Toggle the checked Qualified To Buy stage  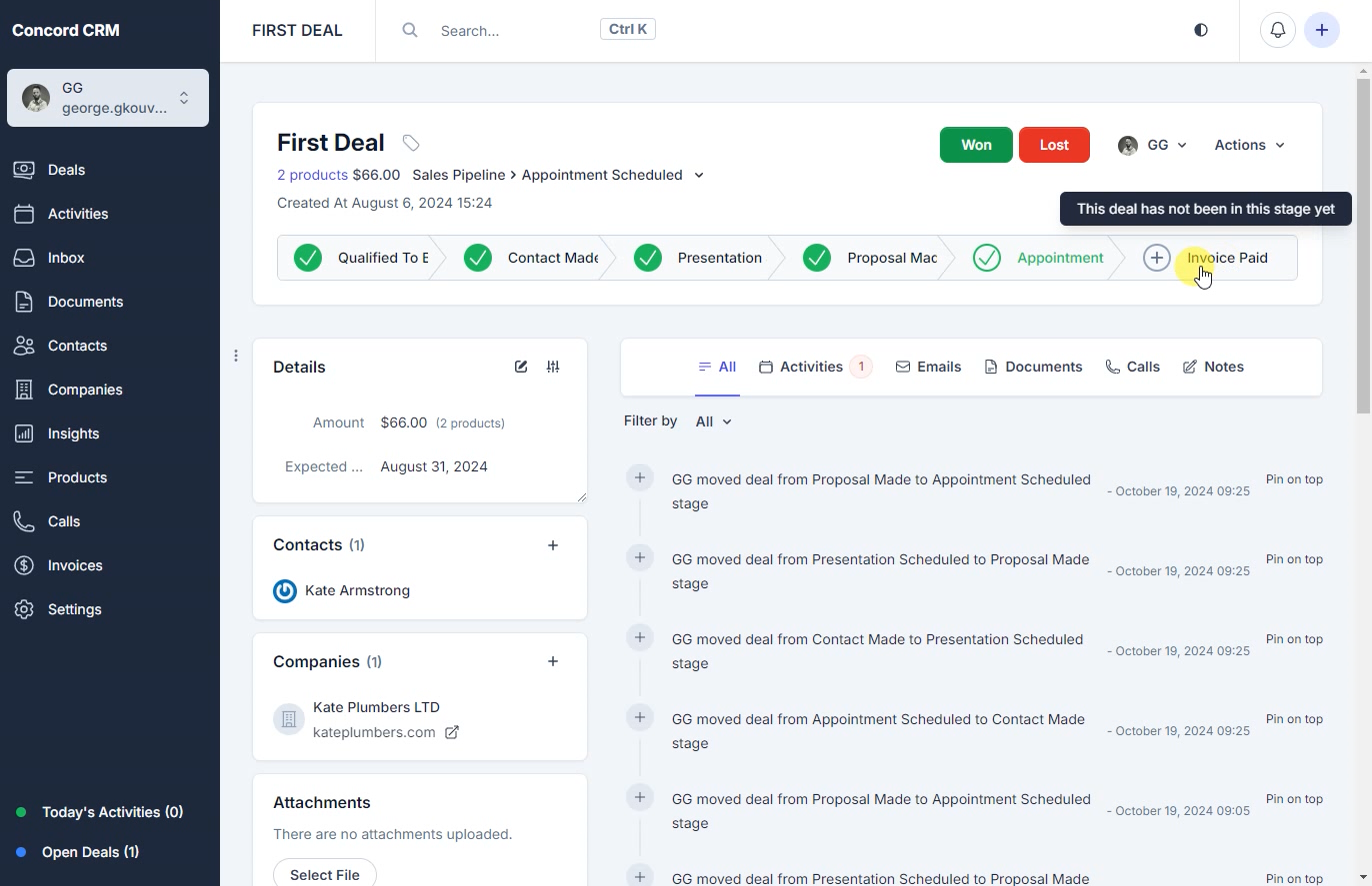[308, 257]
